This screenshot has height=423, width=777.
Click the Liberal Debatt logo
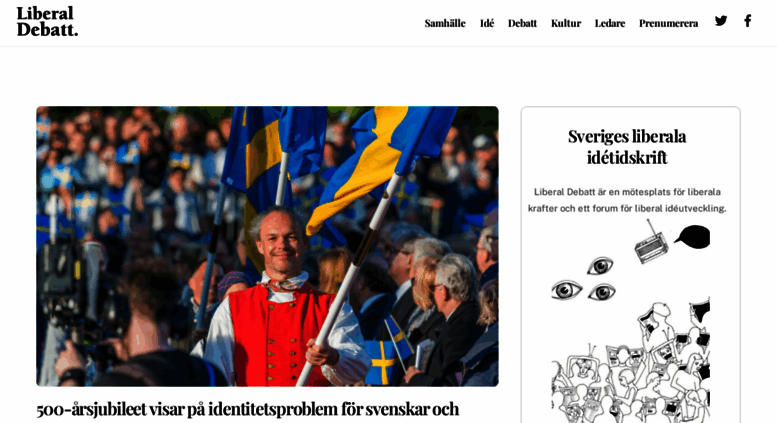[47, 22]
